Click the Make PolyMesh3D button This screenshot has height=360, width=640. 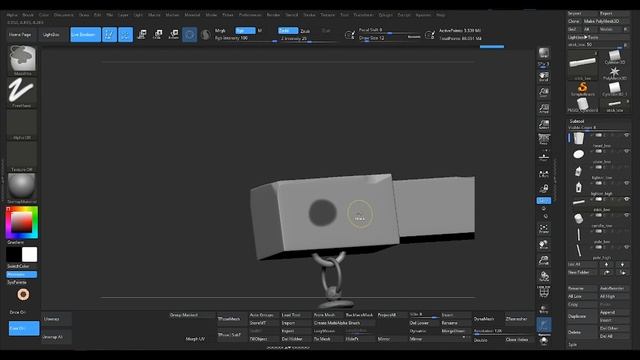click(606, 21)
